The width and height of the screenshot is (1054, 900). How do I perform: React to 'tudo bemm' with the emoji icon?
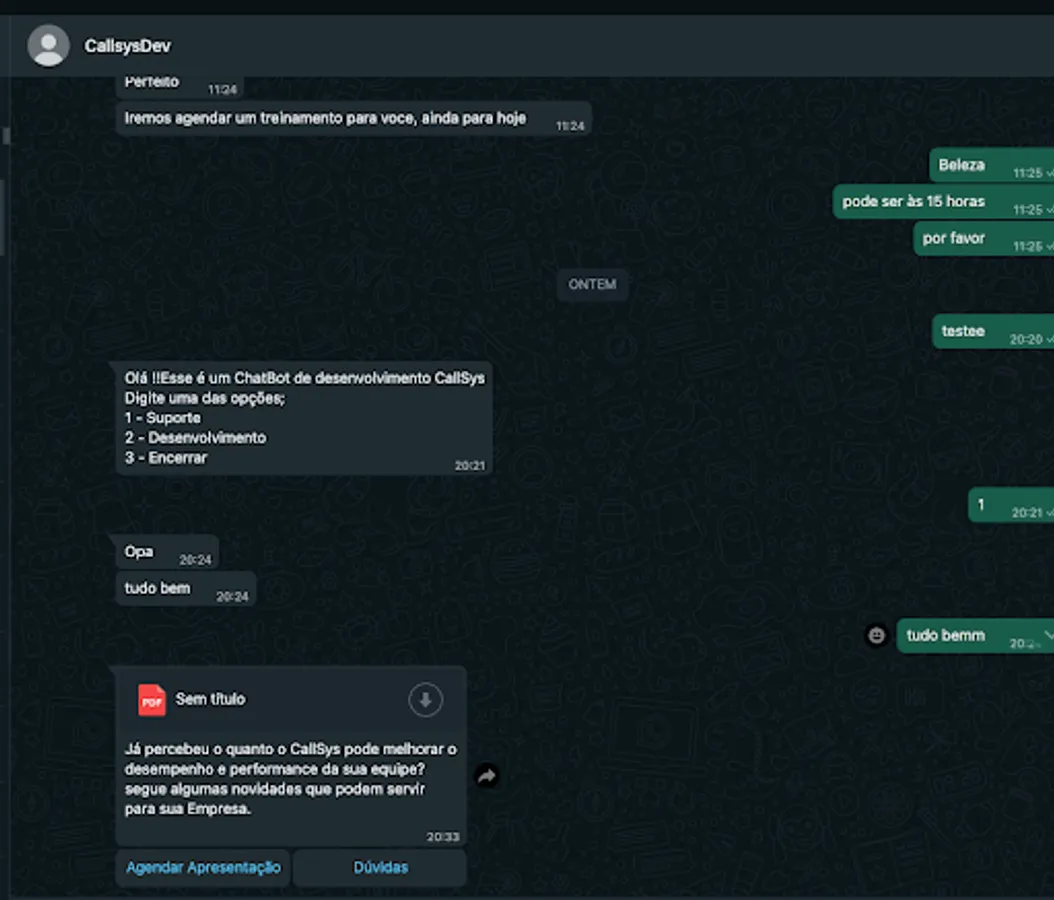click(x=877, y=635)
